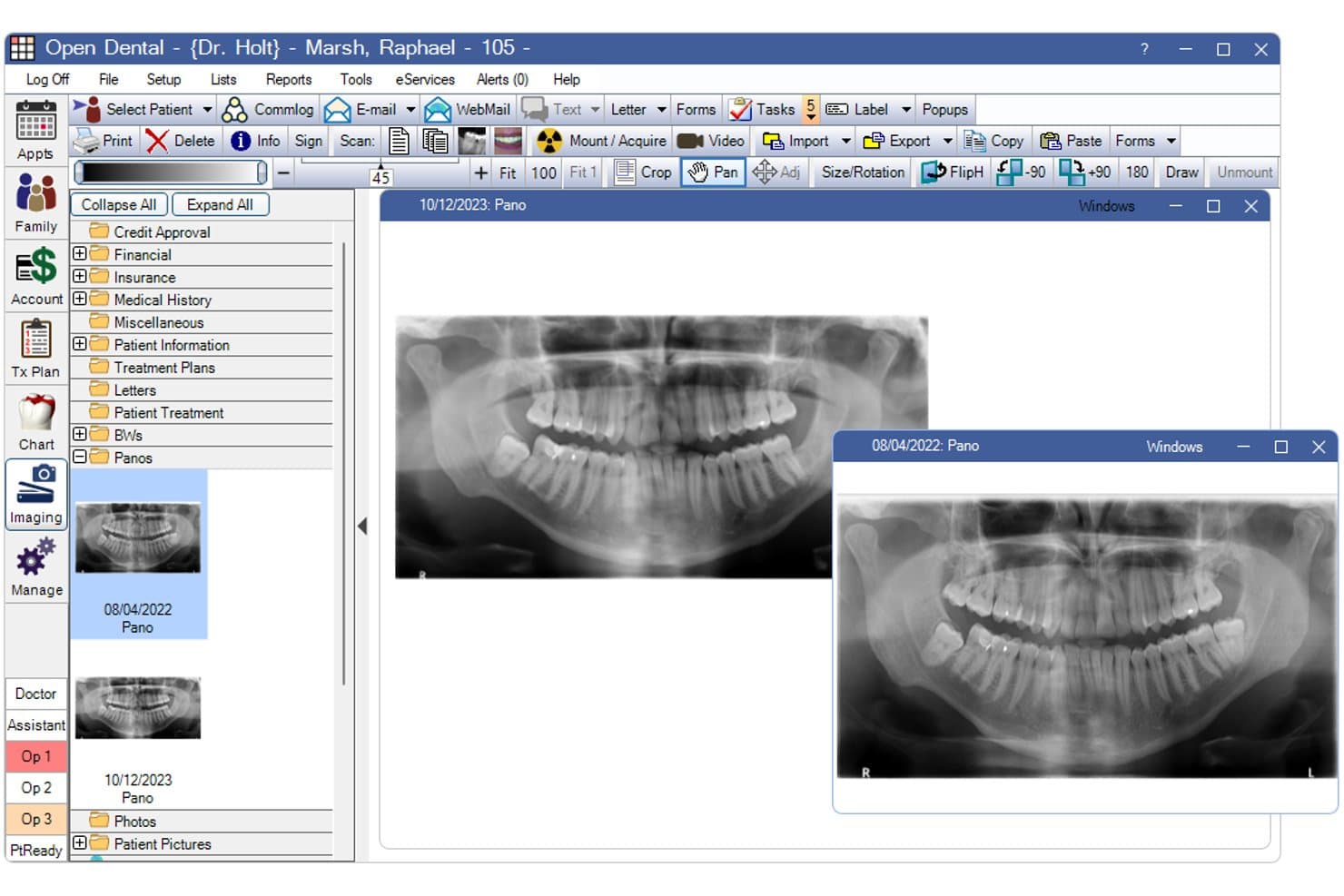Screen dimensions: 1344x896
Task: Scan multi-page document icon
Action: click(435, 141)
